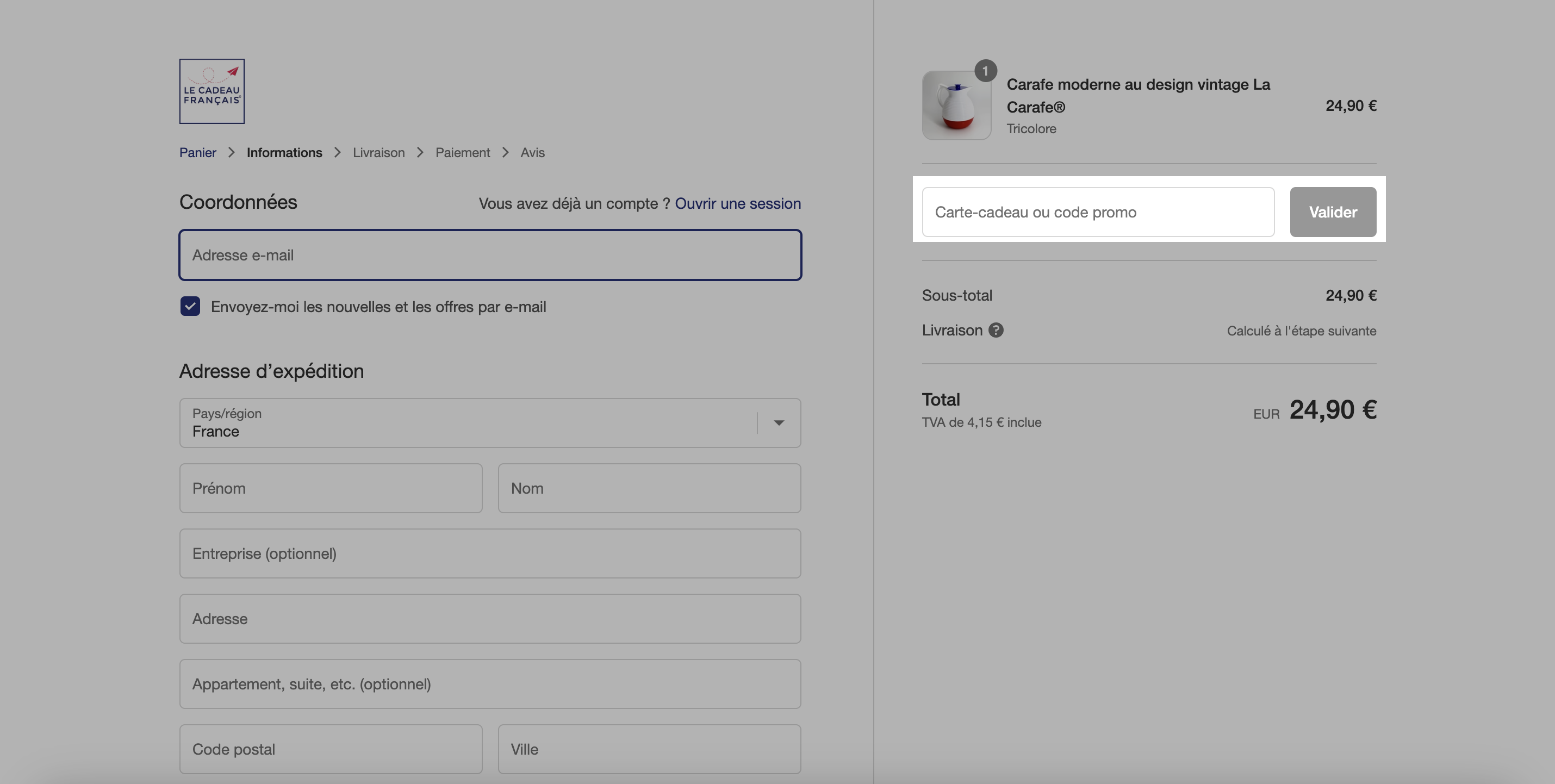1555x784 pixels.
Task: Focus the Carte-cadeau ou code promo field
Action: click(x=1098, y=212)
